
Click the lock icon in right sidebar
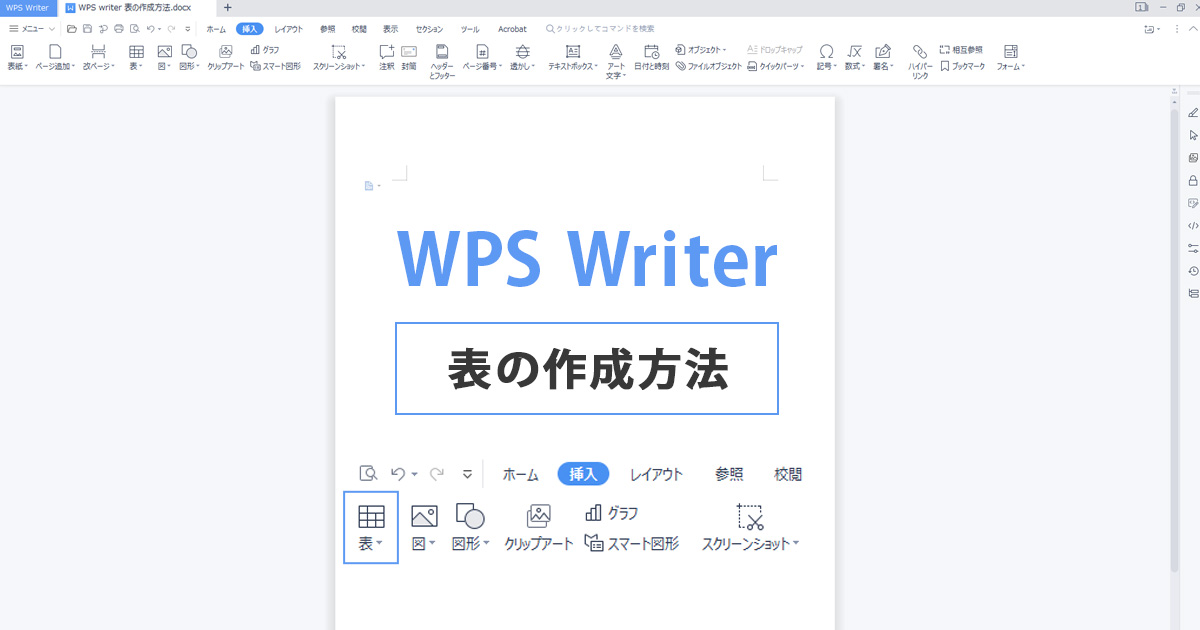[1192, 181]
